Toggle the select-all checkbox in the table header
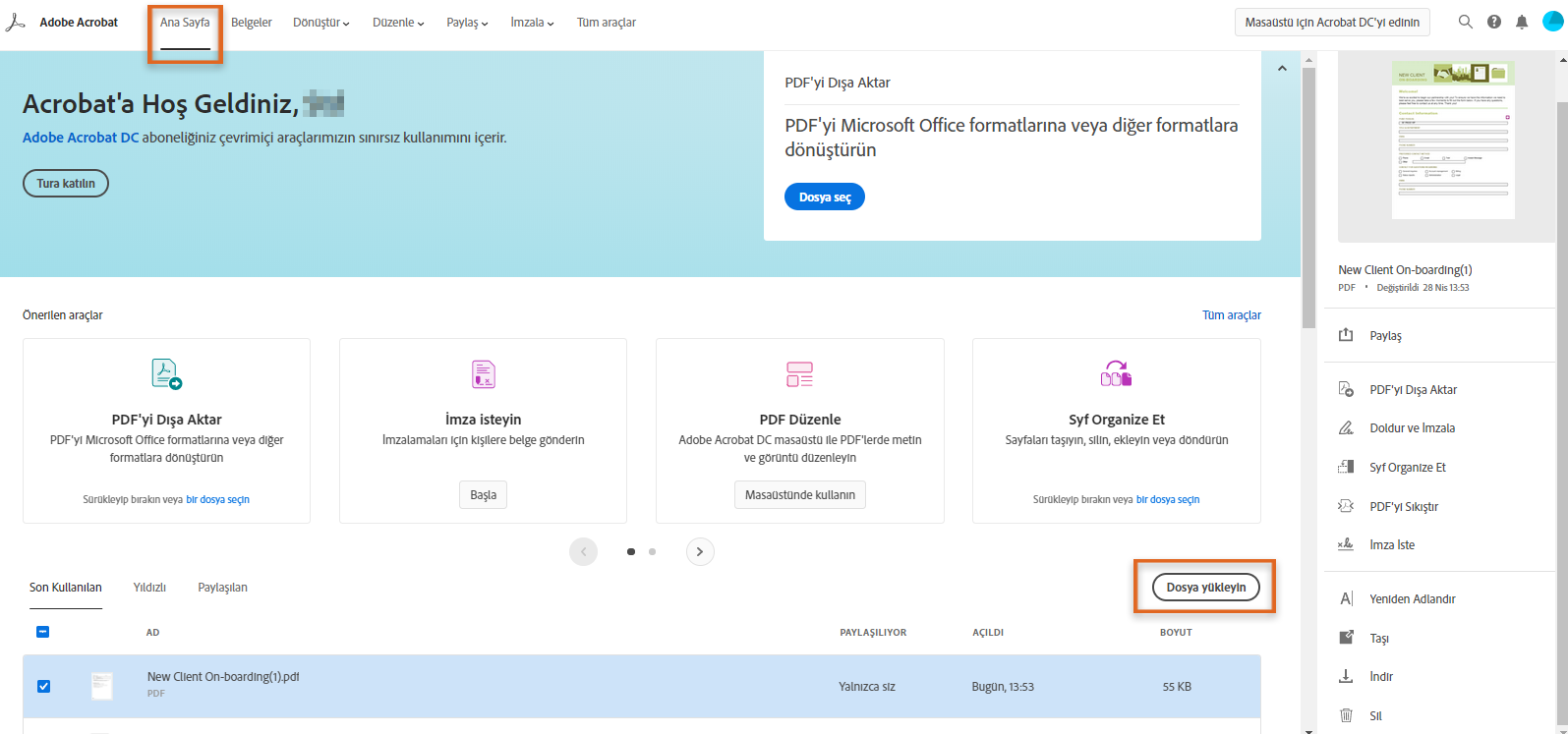This screenshot has height=734, width=1568. click(x=43, y=632)
